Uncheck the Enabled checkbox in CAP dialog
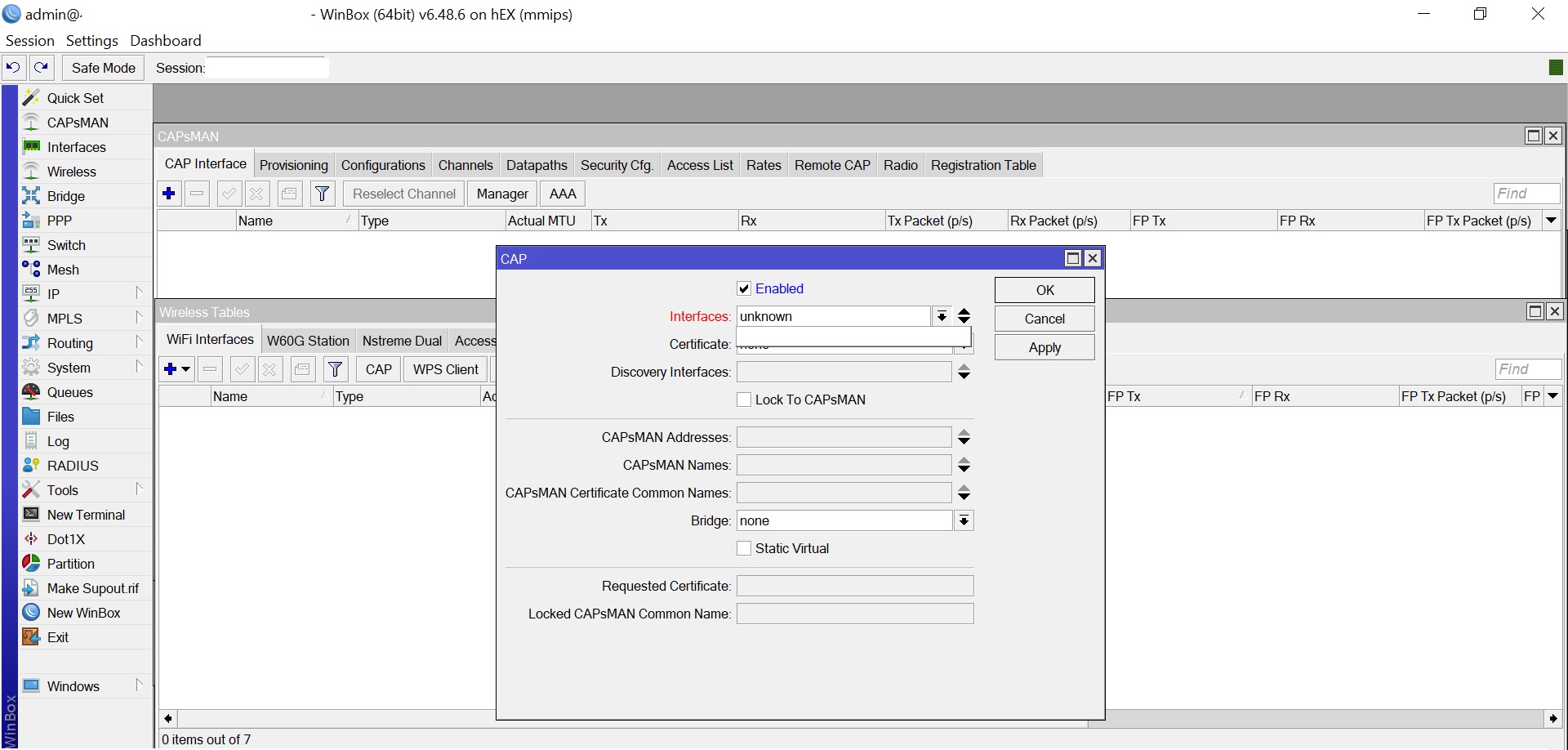This screenshot has height=750, width=1568. click(744, 288)
